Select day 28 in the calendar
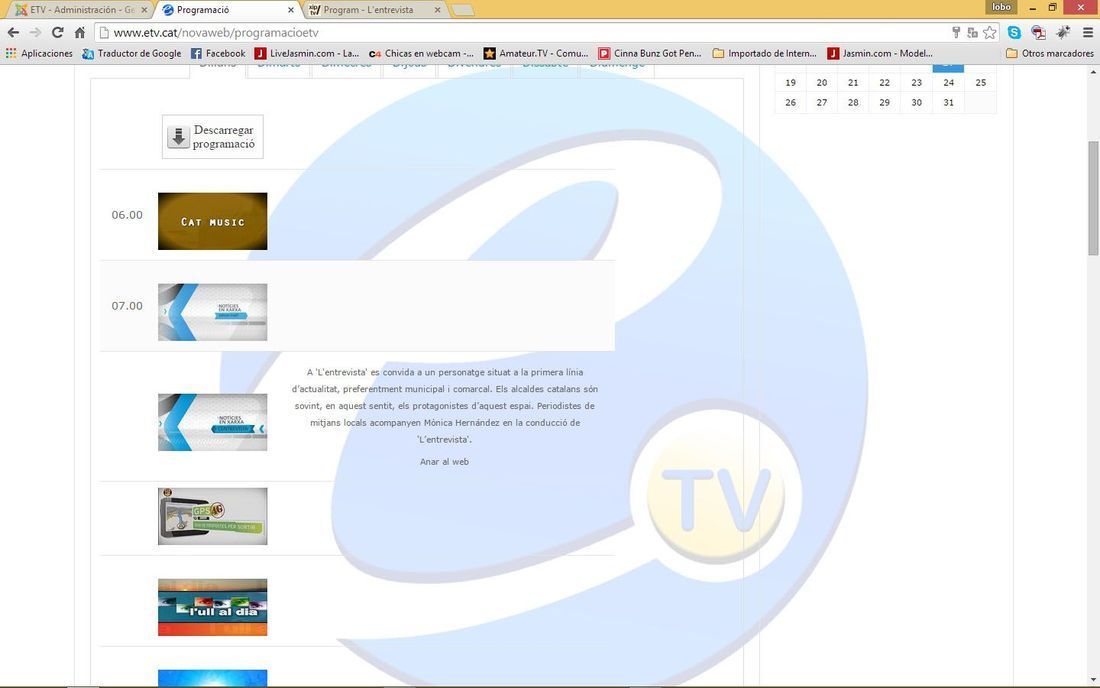This screenshot has width=1100, height=688. tap(853, 102)
